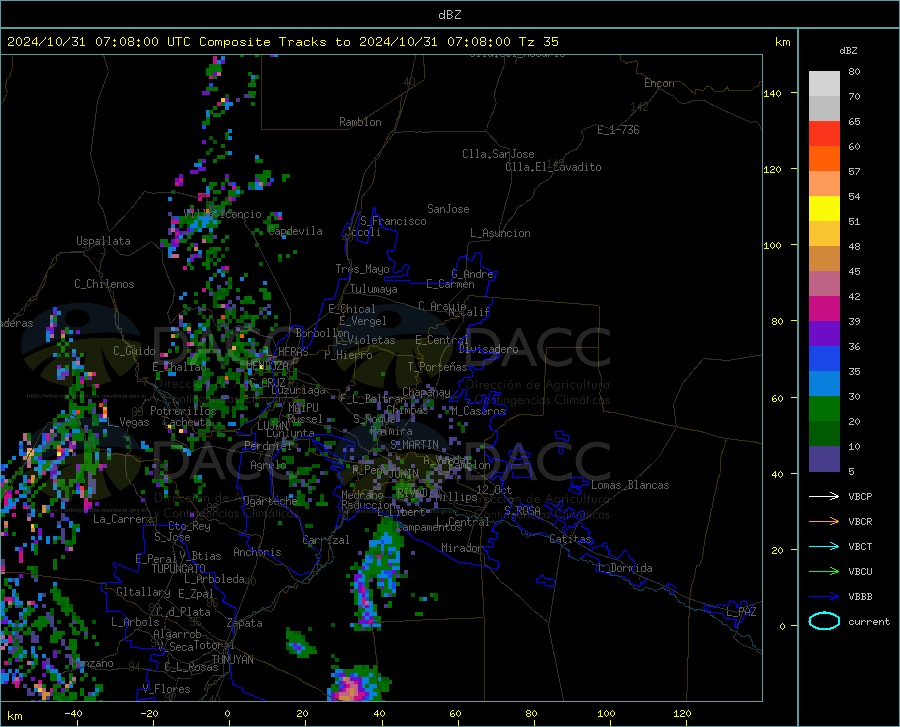Screen dimensions: 900x727
Task: Click the TUPUNGATO map label
Action: (179, 569)
